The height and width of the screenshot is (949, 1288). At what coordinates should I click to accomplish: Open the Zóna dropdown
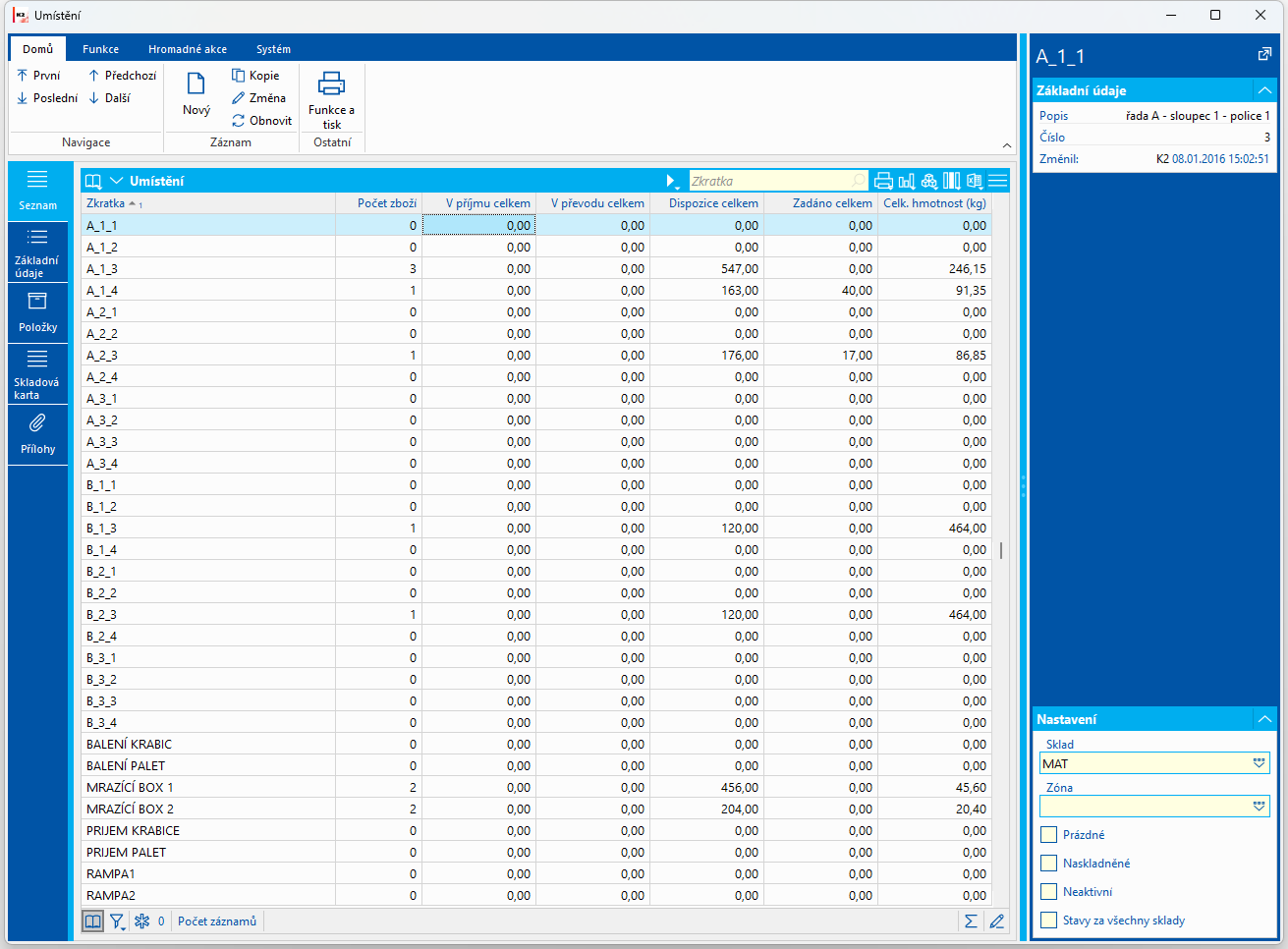pyautogui.click(x=1259, y=807)
